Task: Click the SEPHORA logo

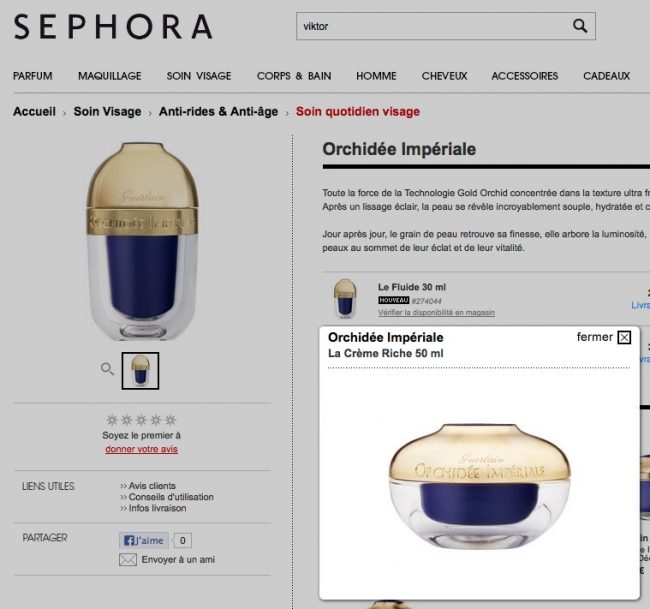Action: 113,27
